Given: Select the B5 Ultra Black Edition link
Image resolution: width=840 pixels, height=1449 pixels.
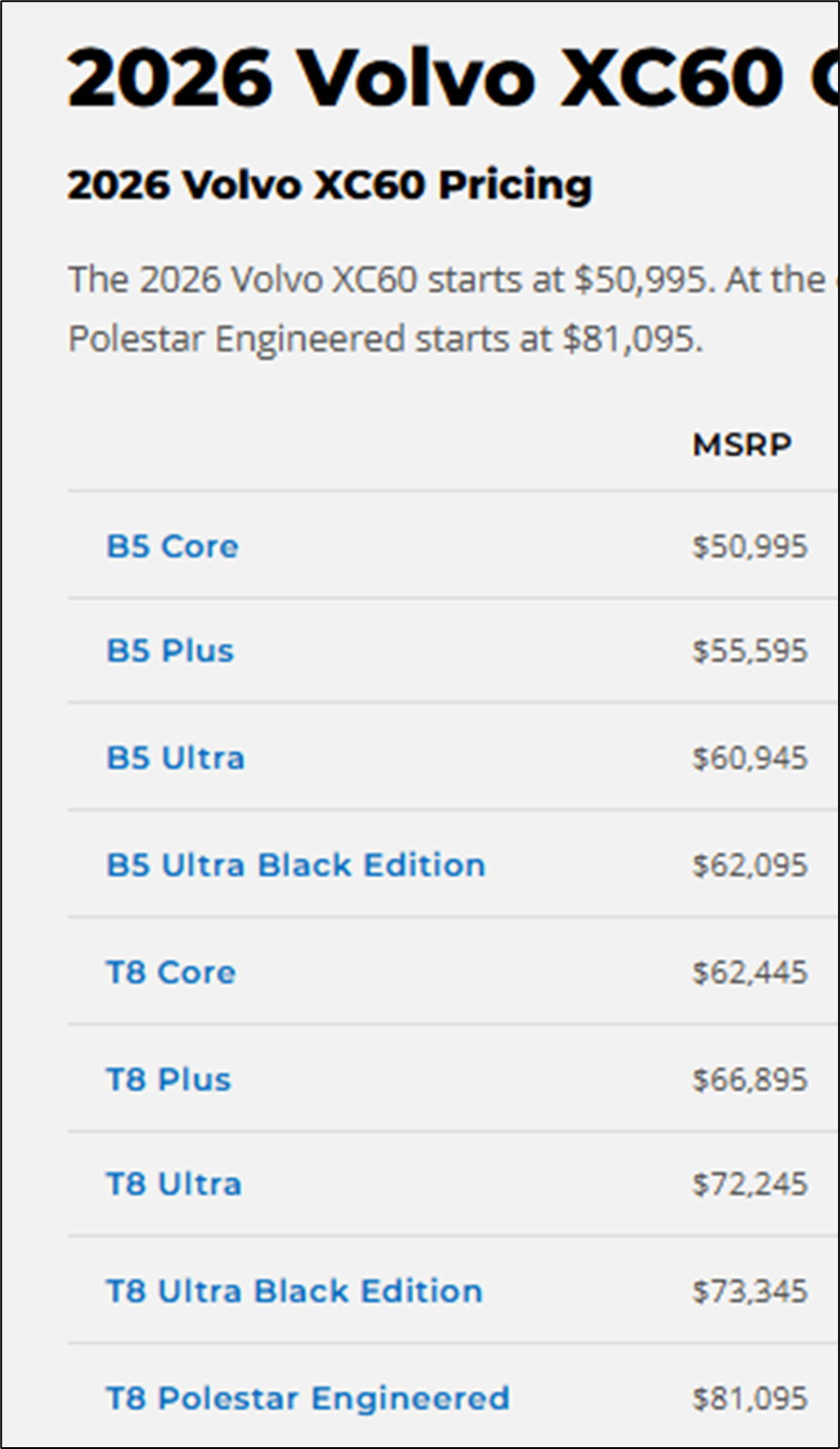Looking at the screenshot, I should click(x=295, y=865).
